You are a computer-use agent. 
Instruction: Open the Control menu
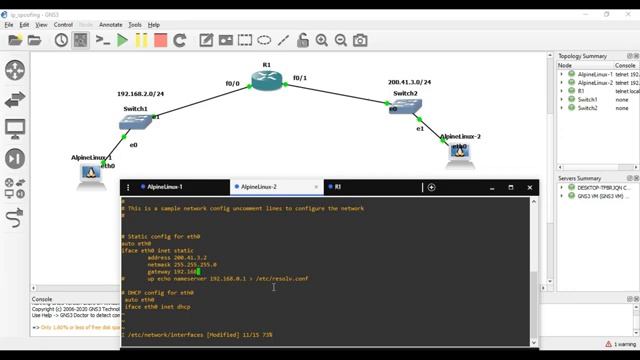click(63, 25)
